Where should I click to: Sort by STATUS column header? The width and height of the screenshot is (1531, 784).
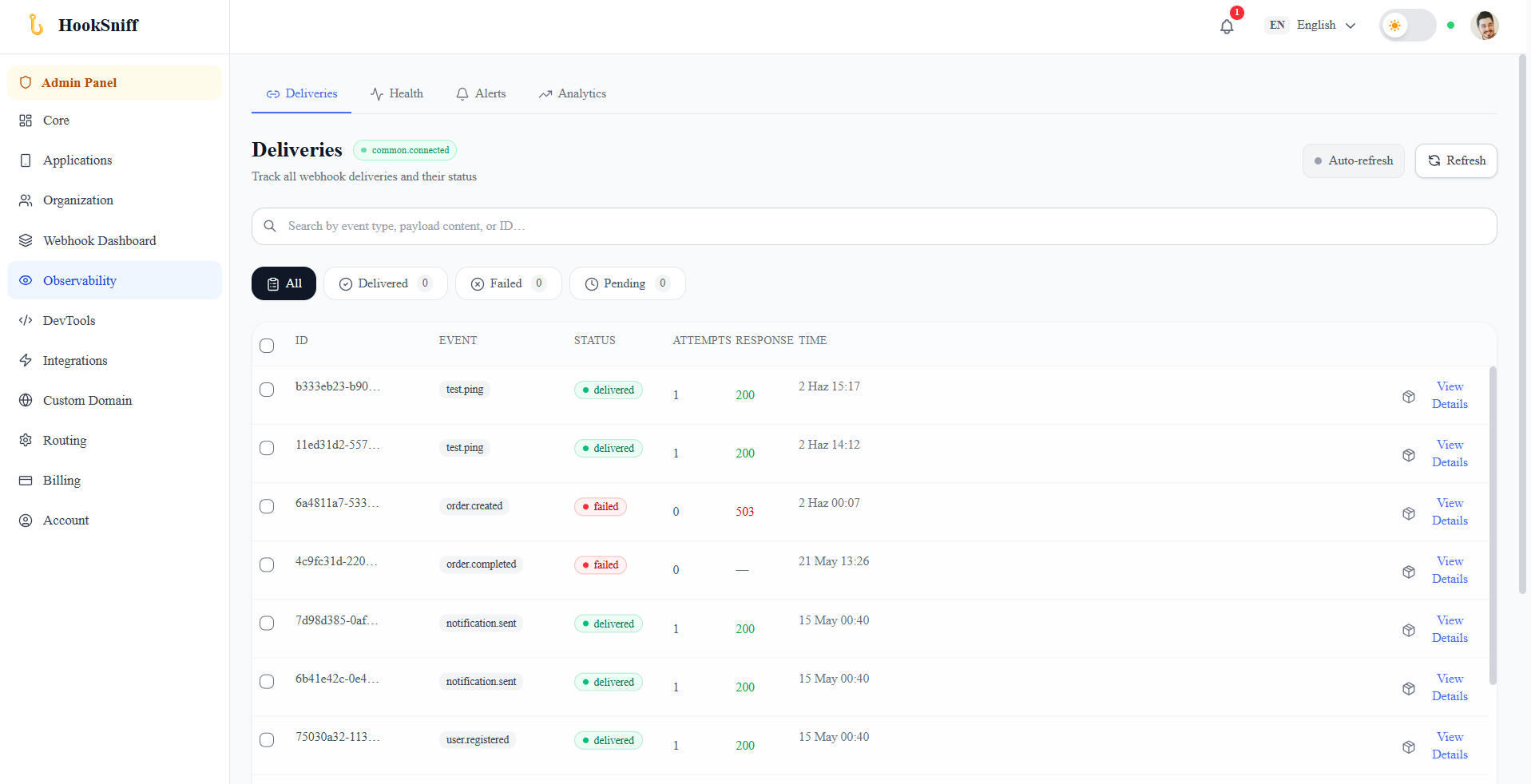tap(595, 340)
